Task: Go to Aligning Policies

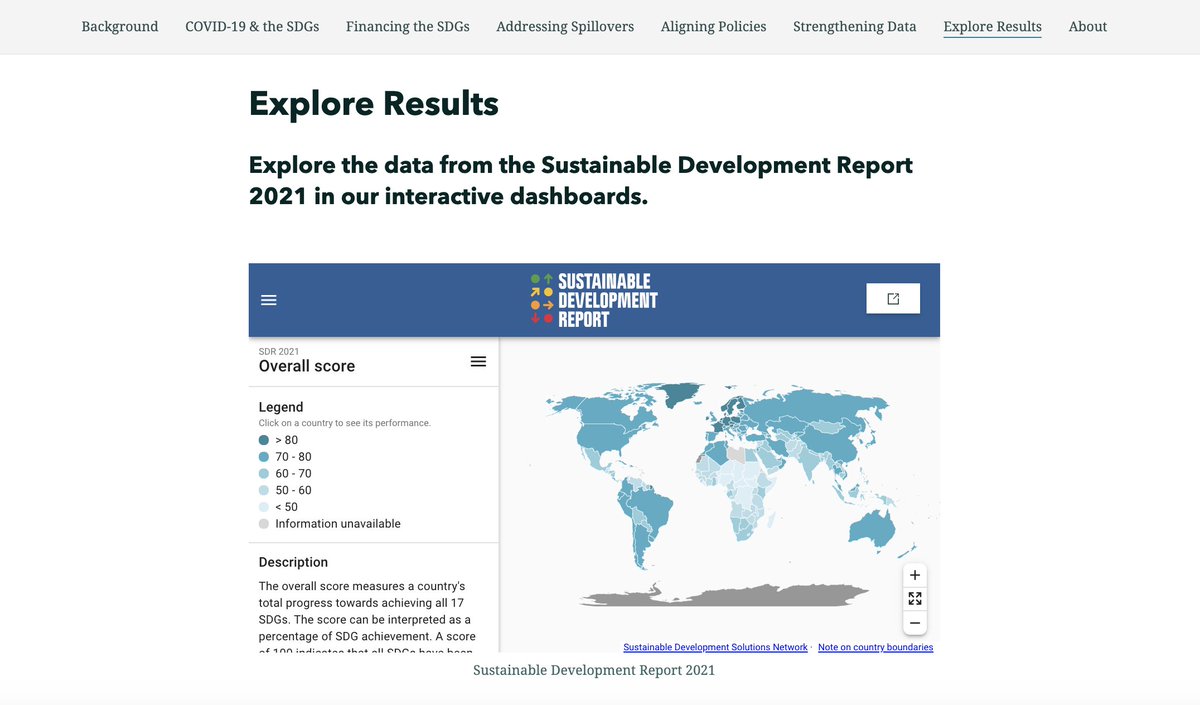Action: tap(714, 27)
